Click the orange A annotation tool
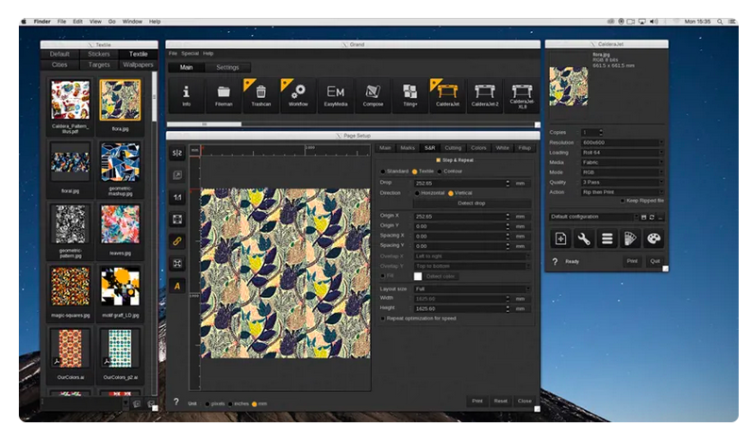 pyautogui.click(x=177, y=286)
